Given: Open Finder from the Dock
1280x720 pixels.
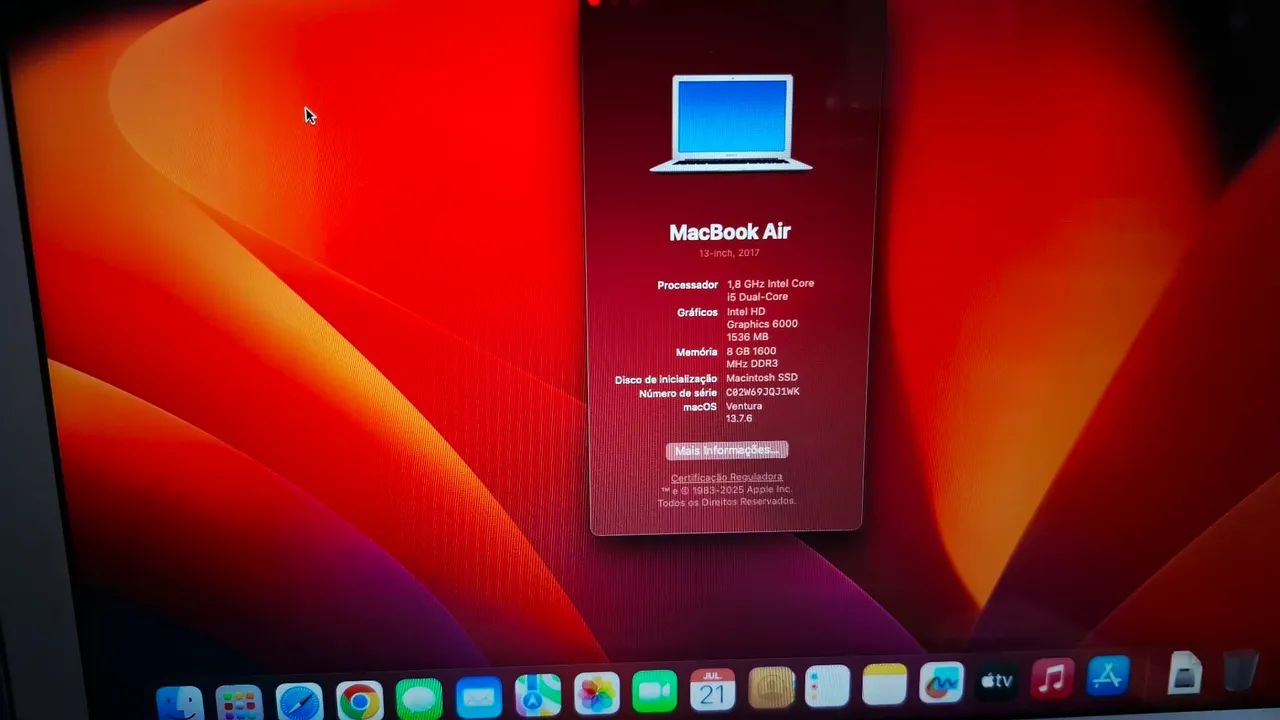Looking at the screenshot, I should pos(180,704).
